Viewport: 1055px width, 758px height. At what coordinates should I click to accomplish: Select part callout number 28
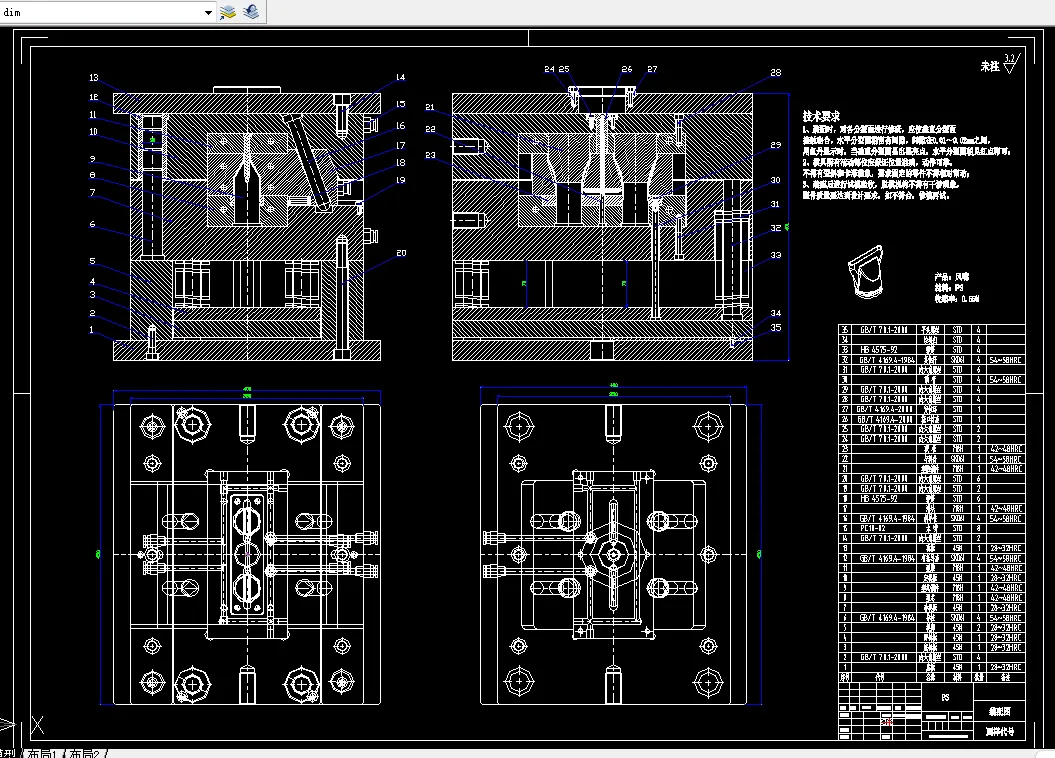click(x=776, y=73)
